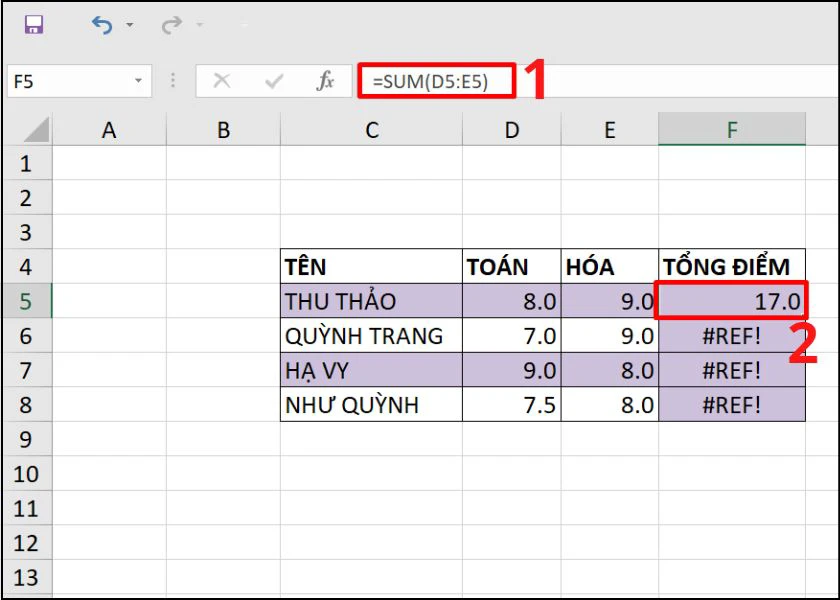Screen dimensions: 840x600
Task: Select column E header
Action: 610,130
